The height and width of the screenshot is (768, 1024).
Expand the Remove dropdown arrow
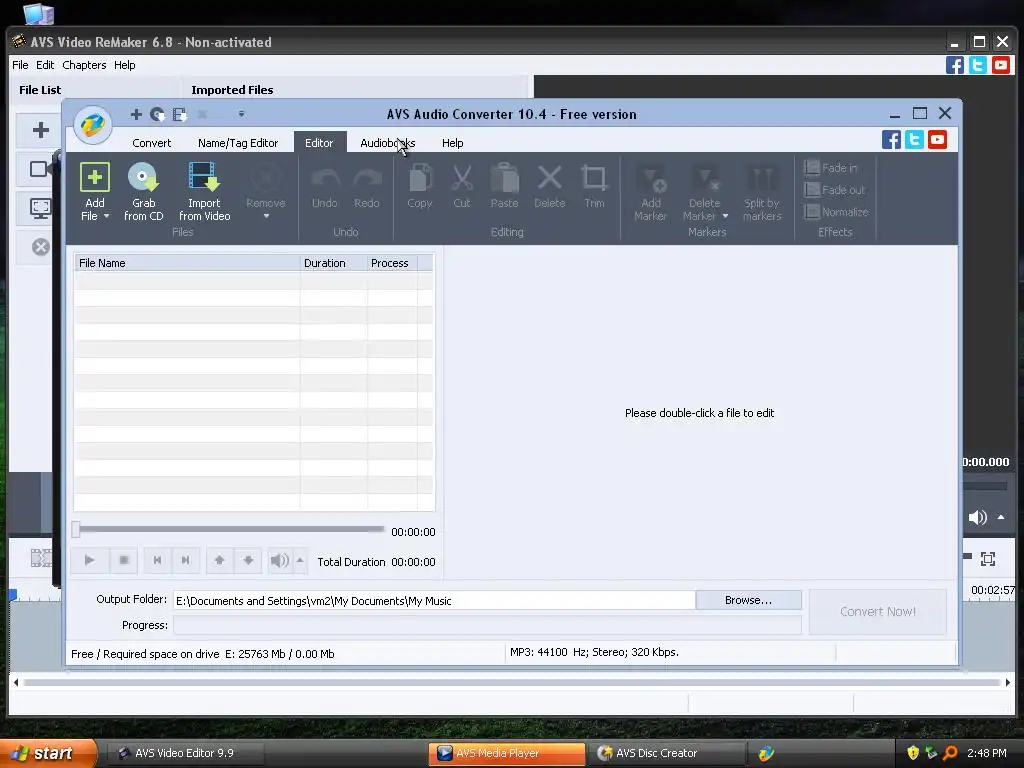[266, 216]
